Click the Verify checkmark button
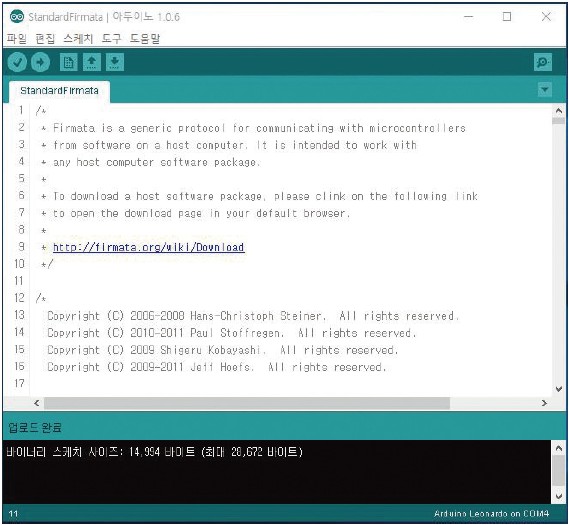 pyautogui.click(x=17, y=62)
